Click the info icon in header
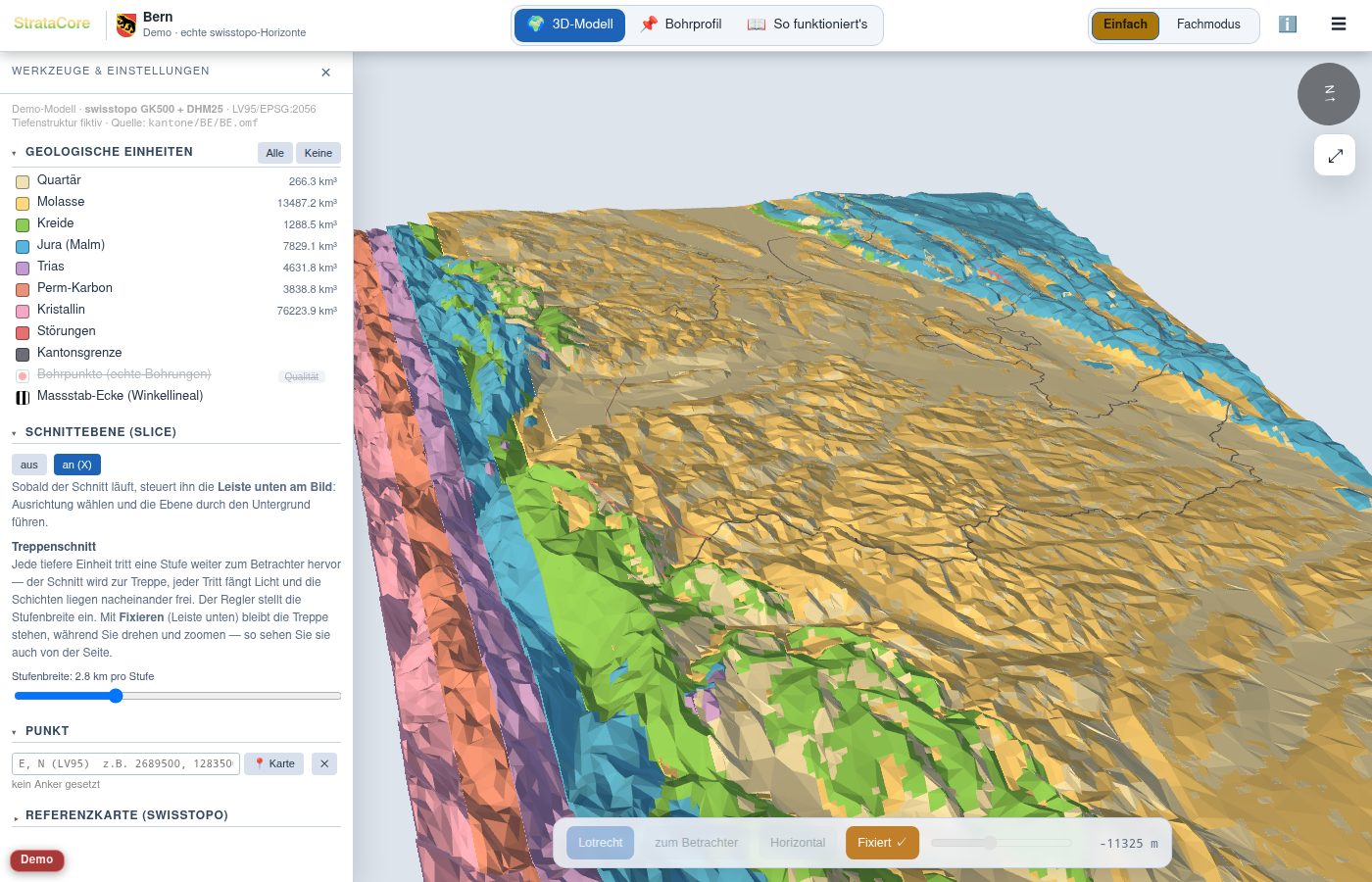The width and height of the screenshot is (1372, 882). click(x=1288, y=24)
